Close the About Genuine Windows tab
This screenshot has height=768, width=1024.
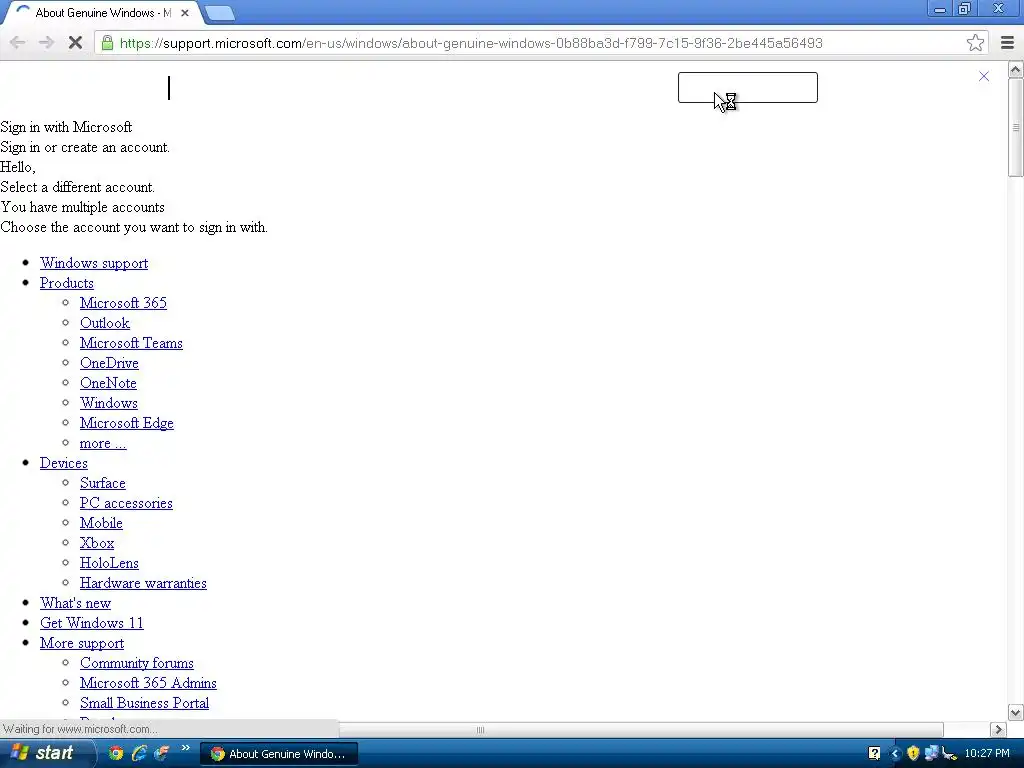tap(185, 12)
